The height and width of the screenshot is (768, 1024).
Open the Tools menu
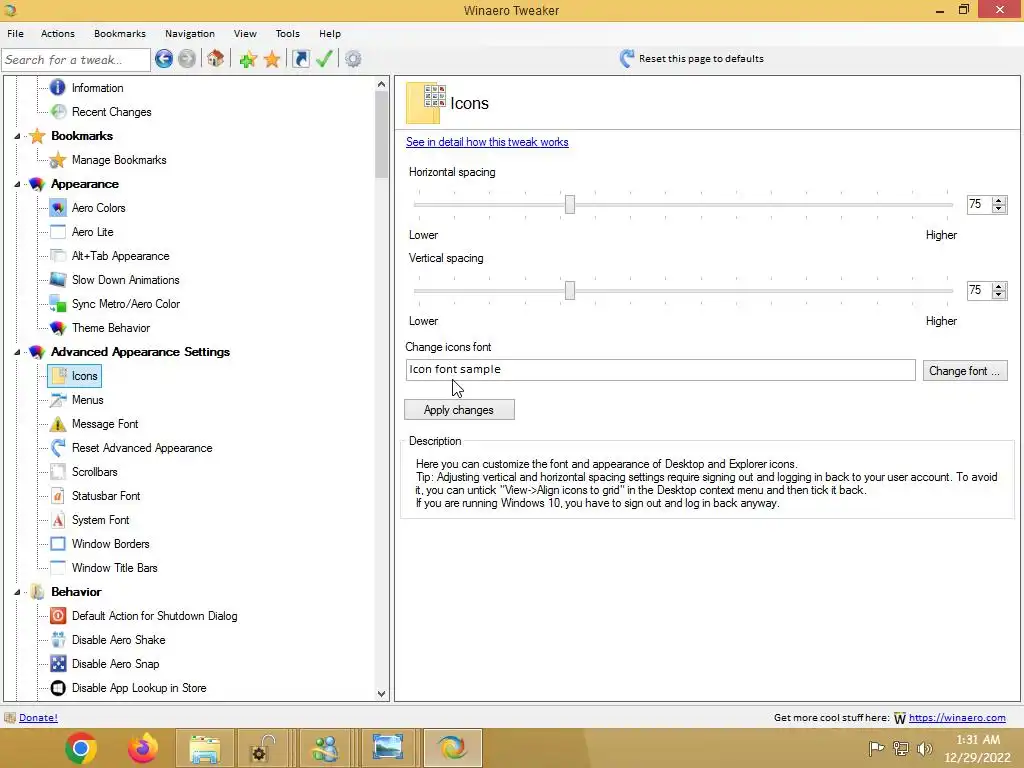coord(287,33)
